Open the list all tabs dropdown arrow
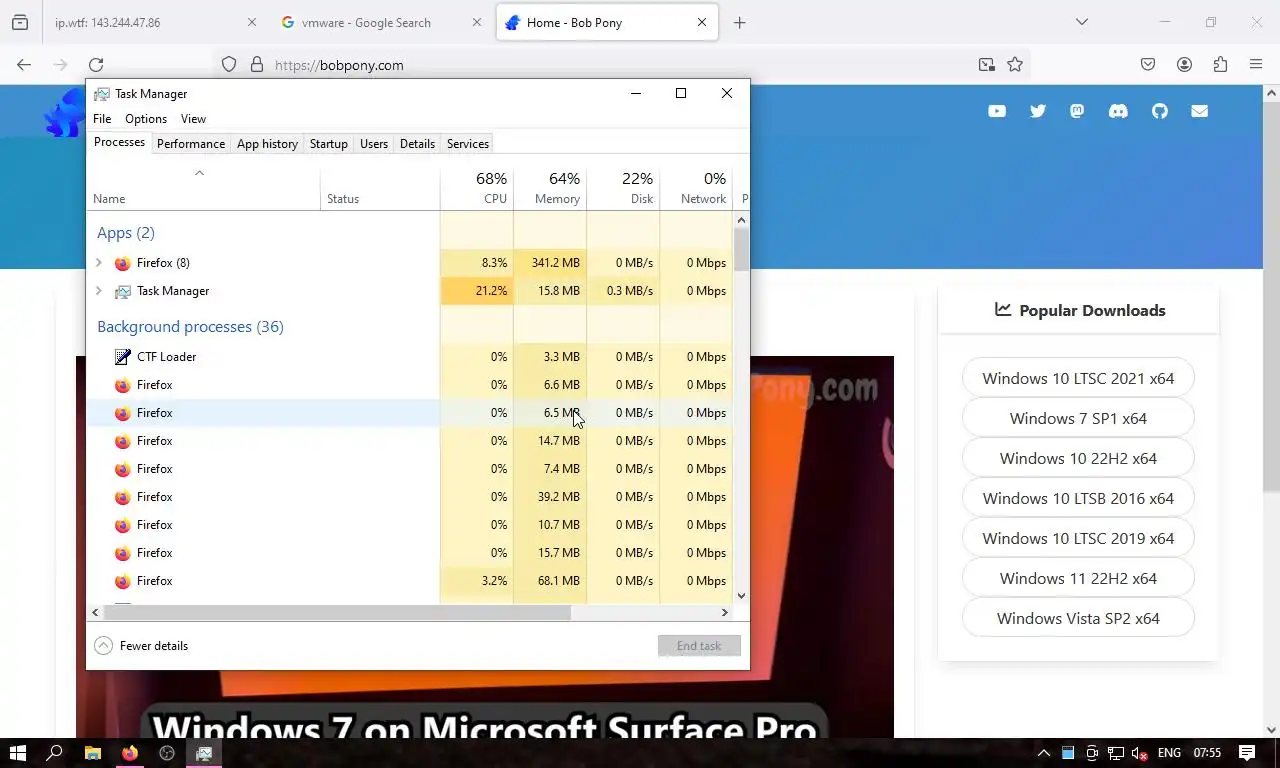1280x768 pixels. pos(1081,23)
